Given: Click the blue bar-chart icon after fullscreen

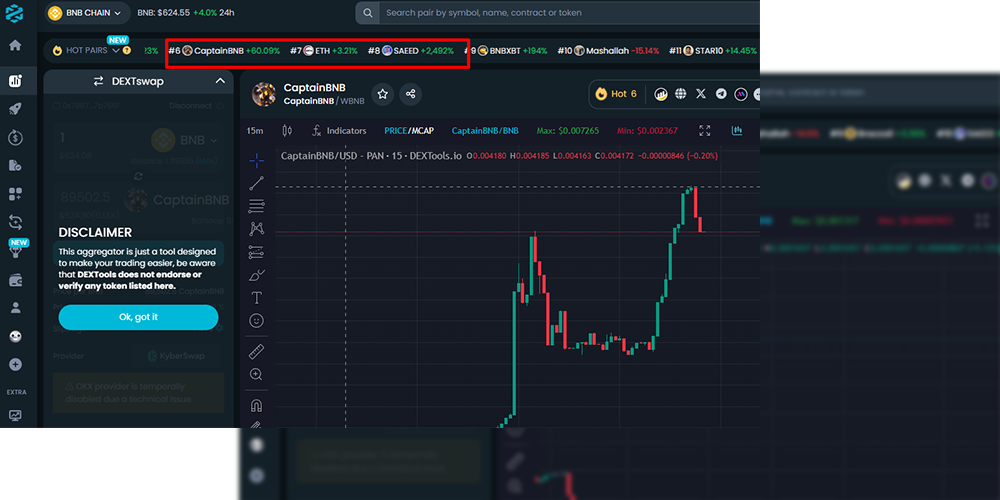Looking at the screenshot, I should (x=737, y=131).
